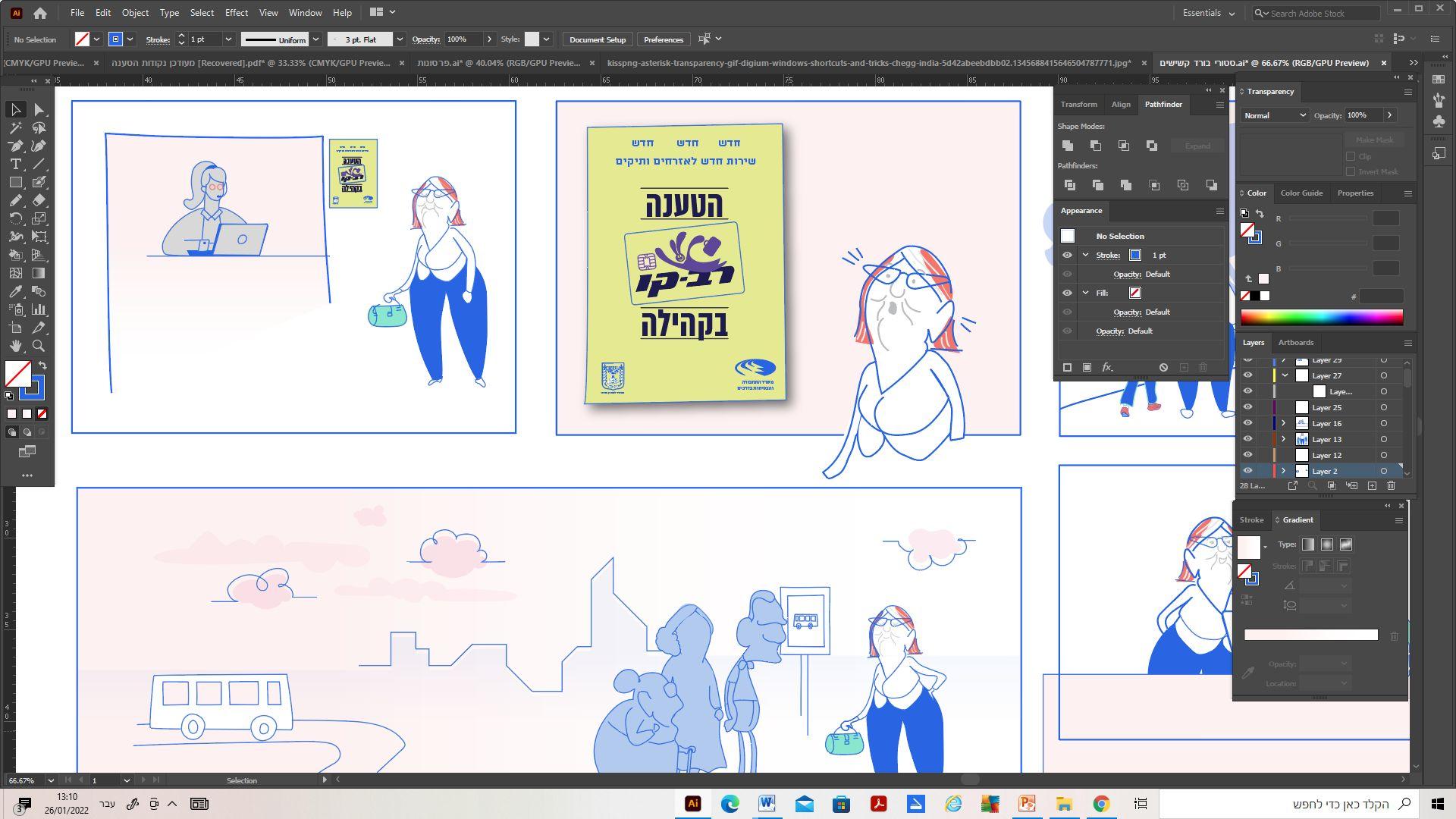The image size is (1456, 819).
Task: Select the Zoom tool in the toolbar
Action: pos(39,347)
